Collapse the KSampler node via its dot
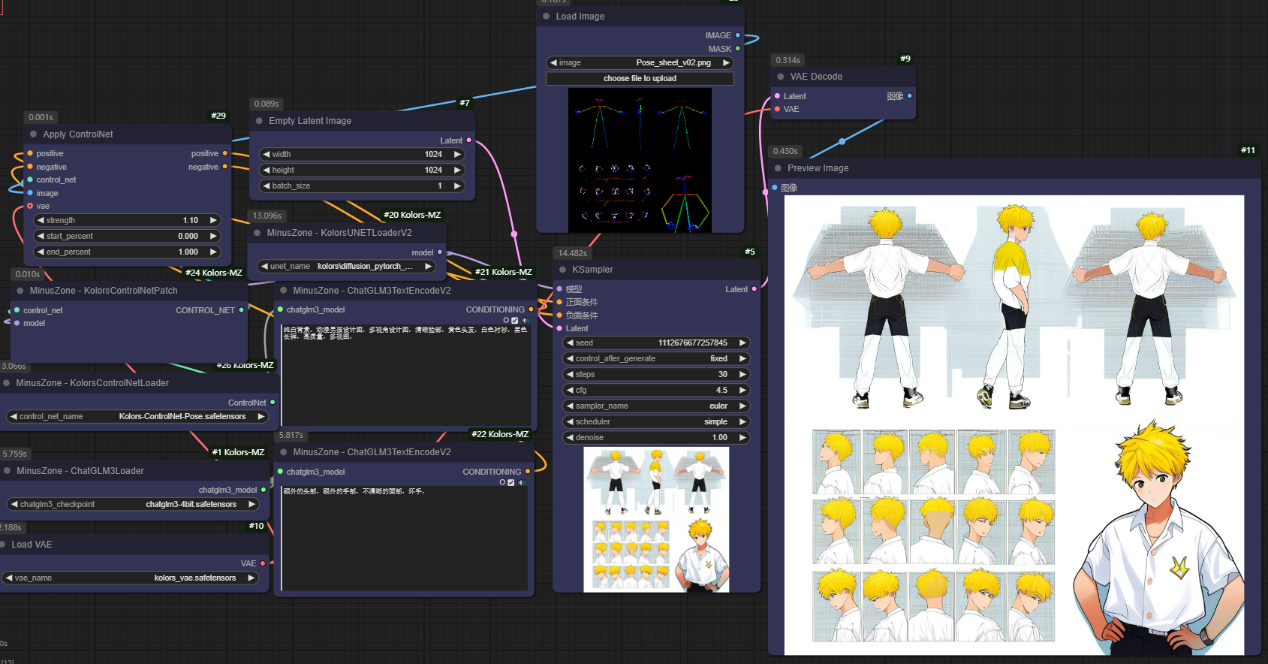This screenshot has height=664, width=1268. 562,270
